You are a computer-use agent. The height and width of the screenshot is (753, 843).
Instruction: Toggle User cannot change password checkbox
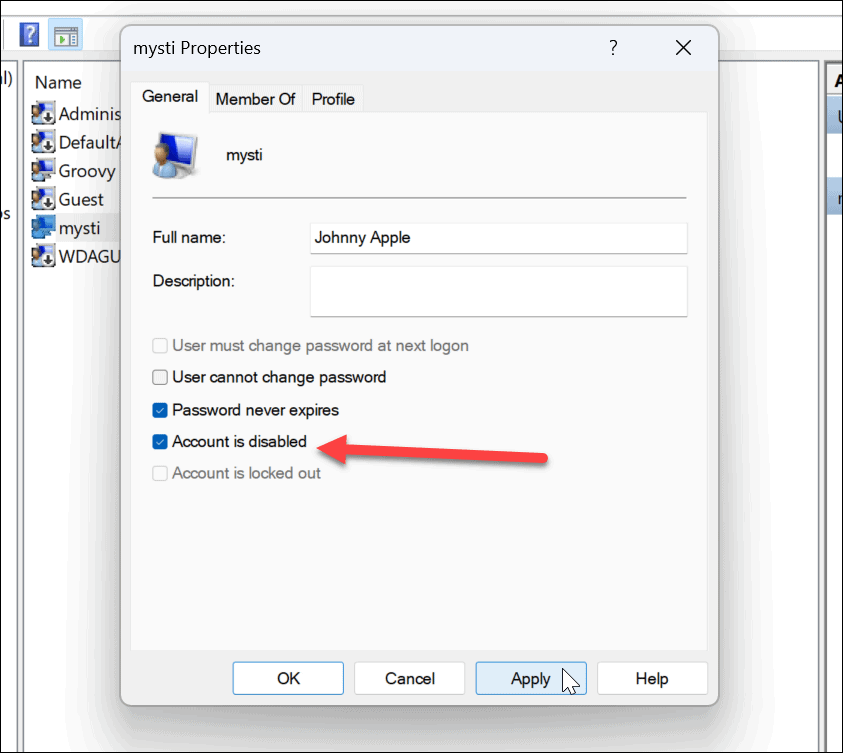click(x=160, y=377)
